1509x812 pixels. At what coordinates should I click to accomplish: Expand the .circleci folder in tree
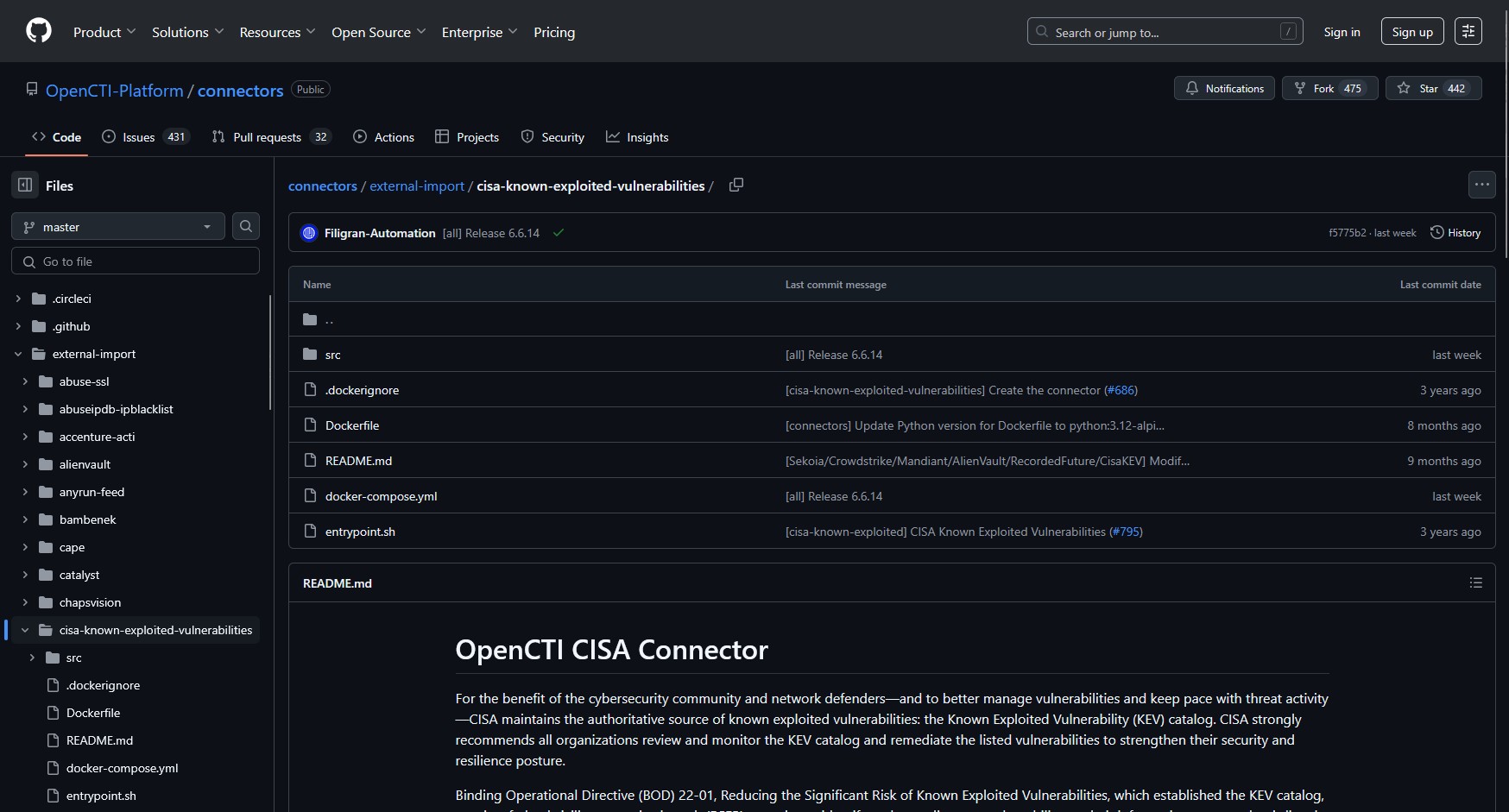[x=18, y=299]
